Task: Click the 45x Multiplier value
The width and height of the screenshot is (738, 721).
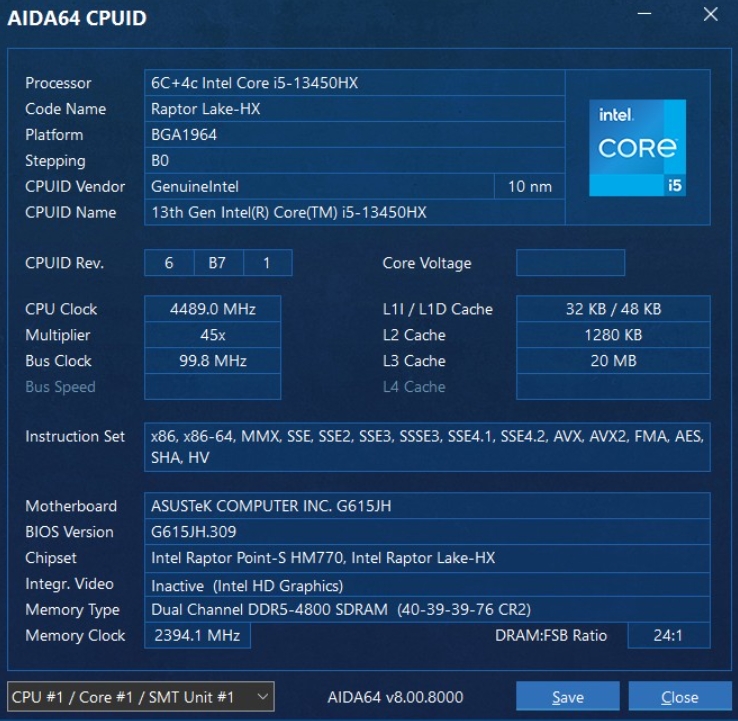Action: [212, 335]
